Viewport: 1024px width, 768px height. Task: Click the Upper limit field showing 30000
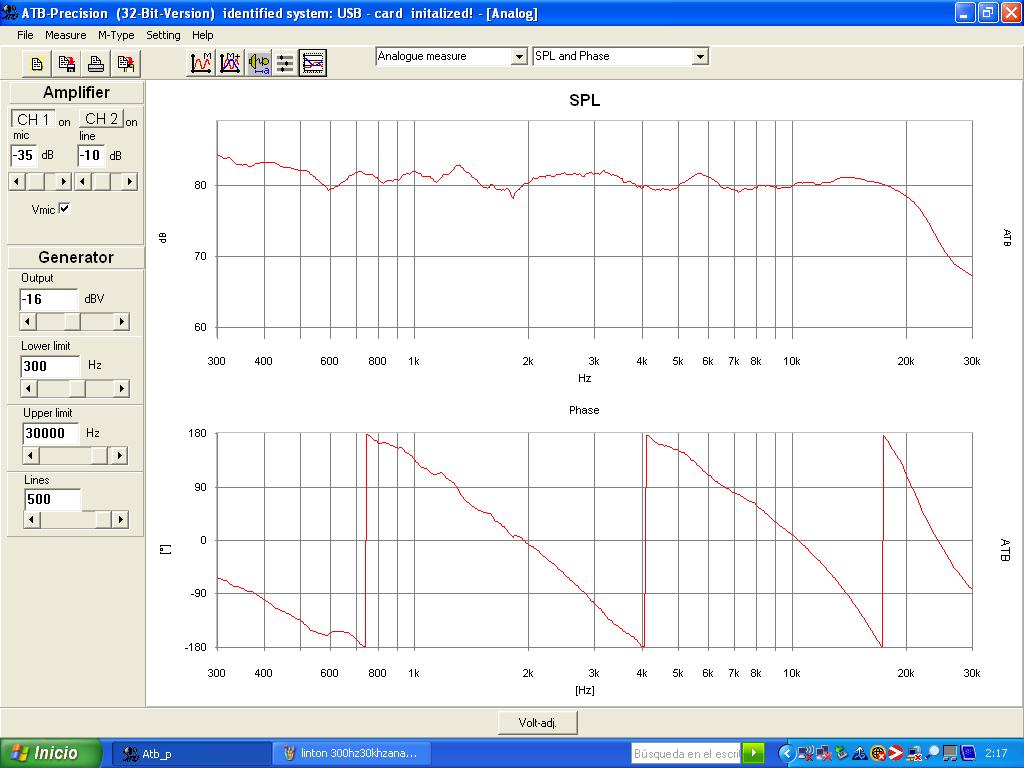[x=51, y=433]
